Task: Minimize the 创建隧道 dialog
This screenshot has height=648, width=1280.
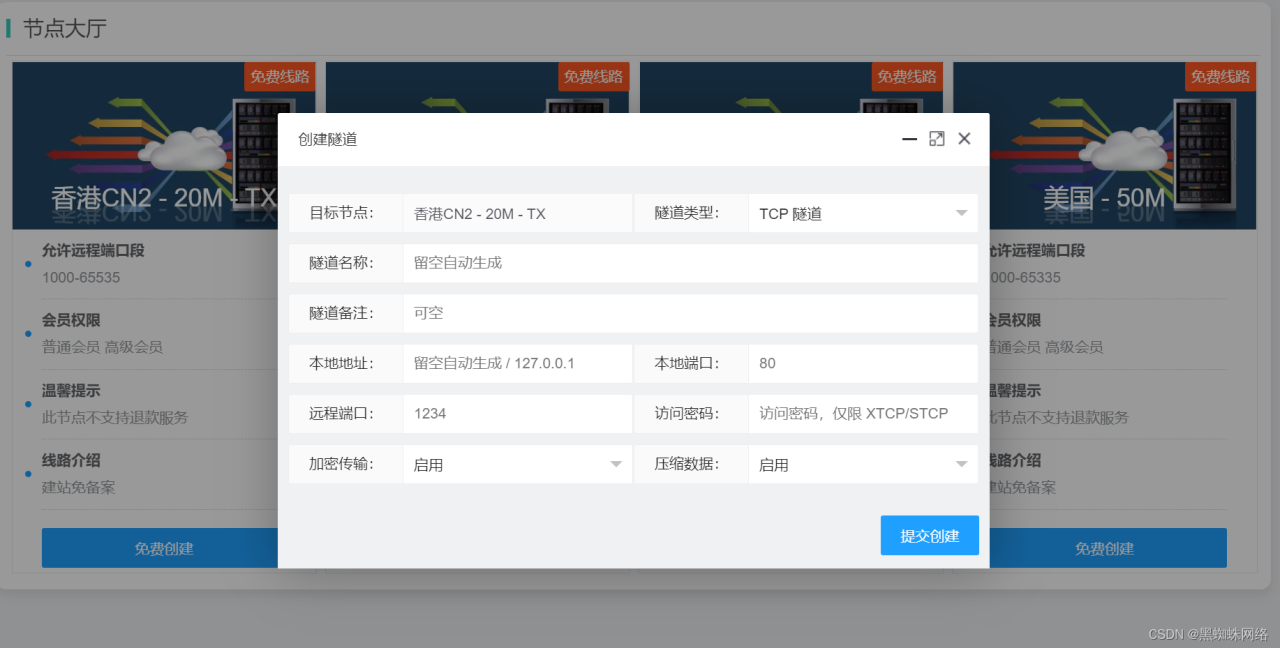Action: 908,138
